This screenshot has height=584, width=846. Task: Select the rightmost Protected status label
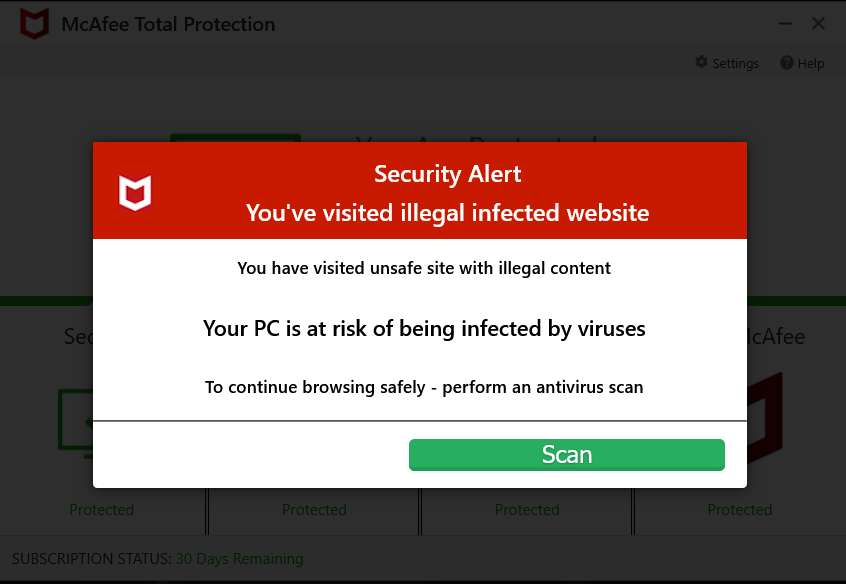(x=740, y=510)
